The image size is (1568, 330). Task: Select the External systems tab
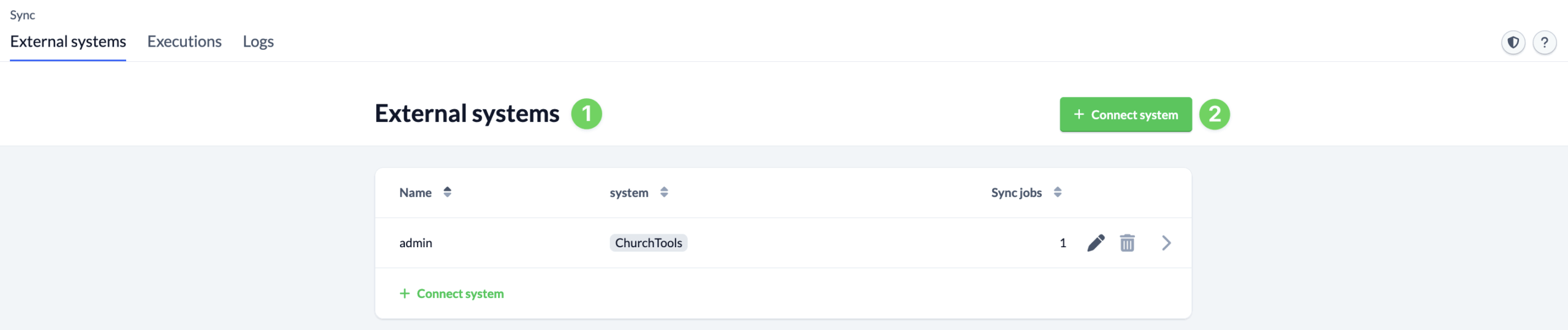point(68,42)
